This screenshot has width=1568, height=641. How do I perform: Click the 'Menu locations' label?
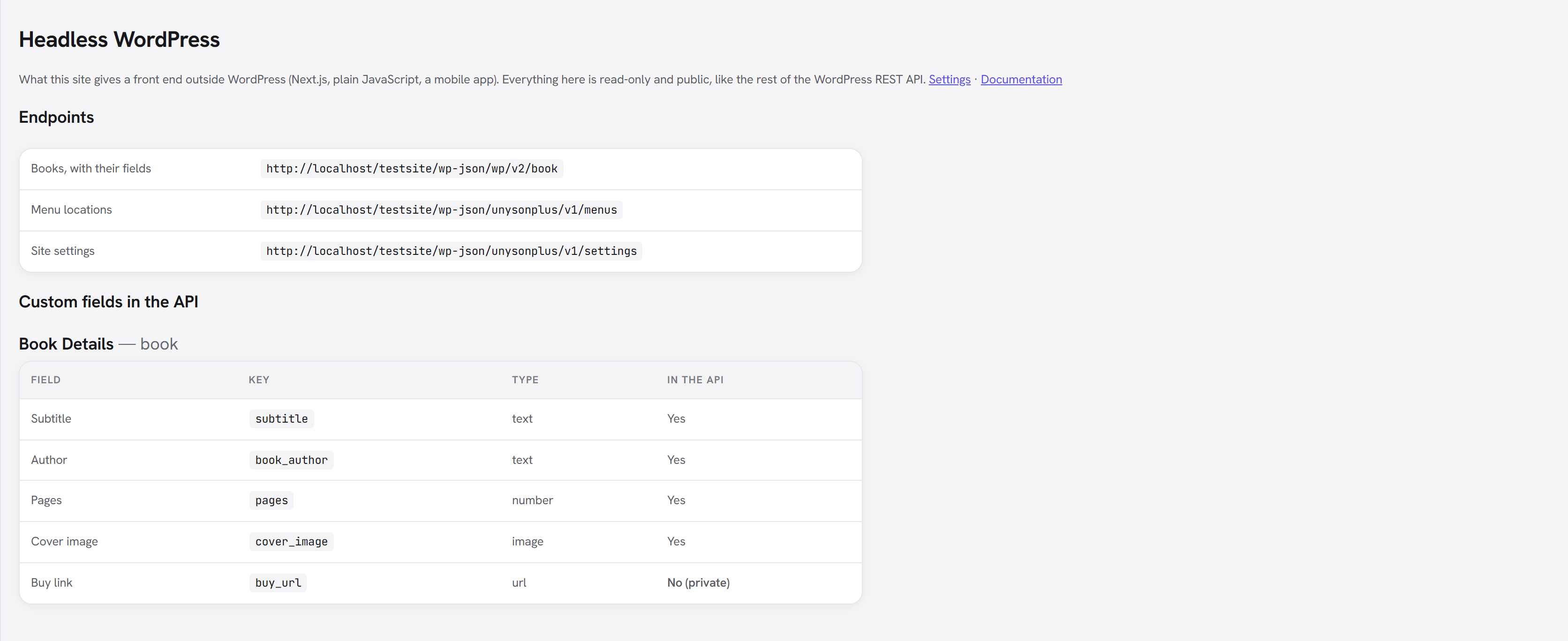click(71, 210)
